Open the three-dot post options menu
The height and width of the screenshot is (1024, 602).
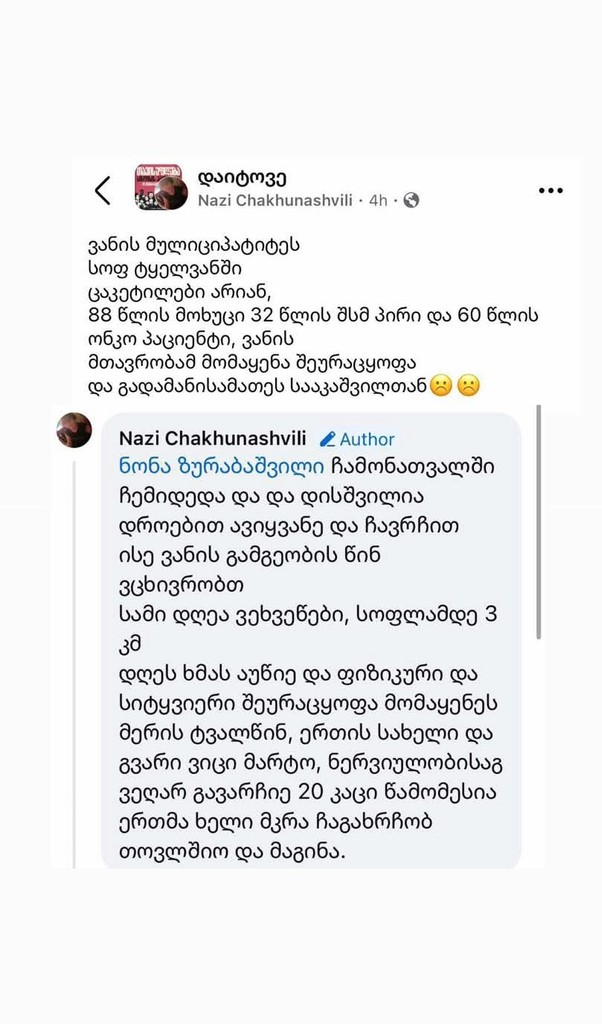tap(551, 190)
